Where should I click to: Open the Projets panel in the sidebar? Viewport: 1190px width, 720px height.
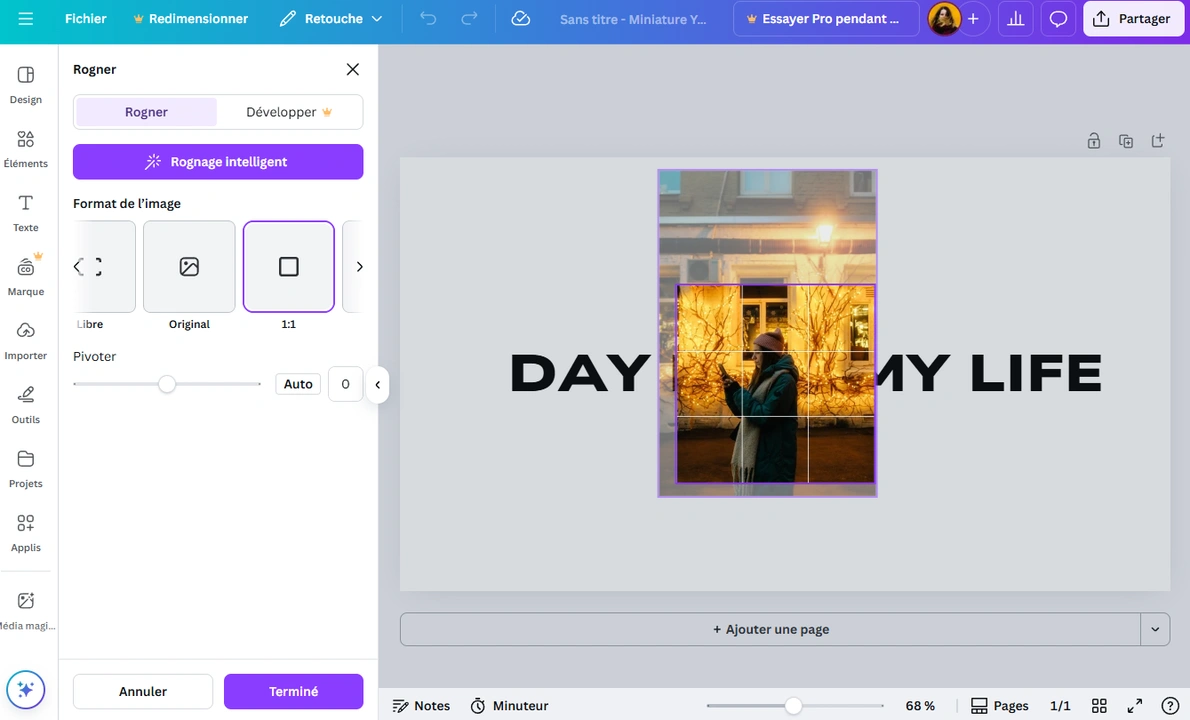[25, 468]
